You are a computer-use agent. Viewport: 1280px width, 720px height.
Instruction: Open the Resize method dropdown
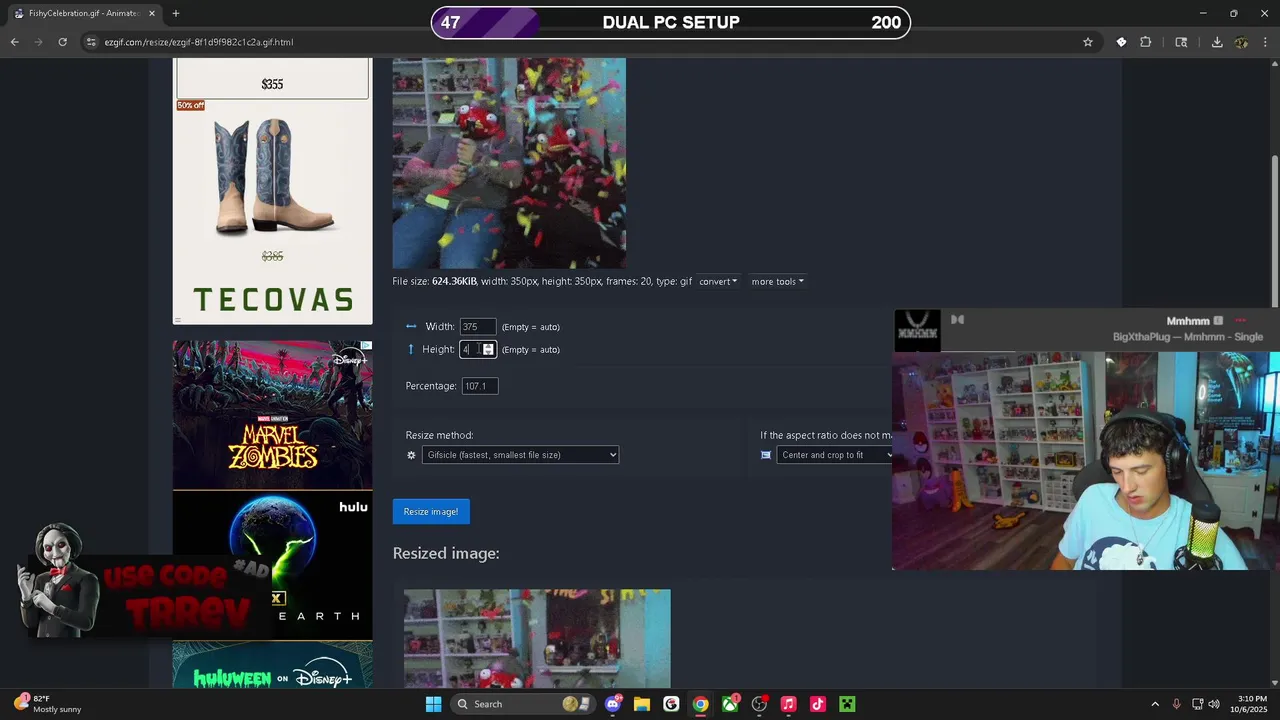(x=520, y=455)
